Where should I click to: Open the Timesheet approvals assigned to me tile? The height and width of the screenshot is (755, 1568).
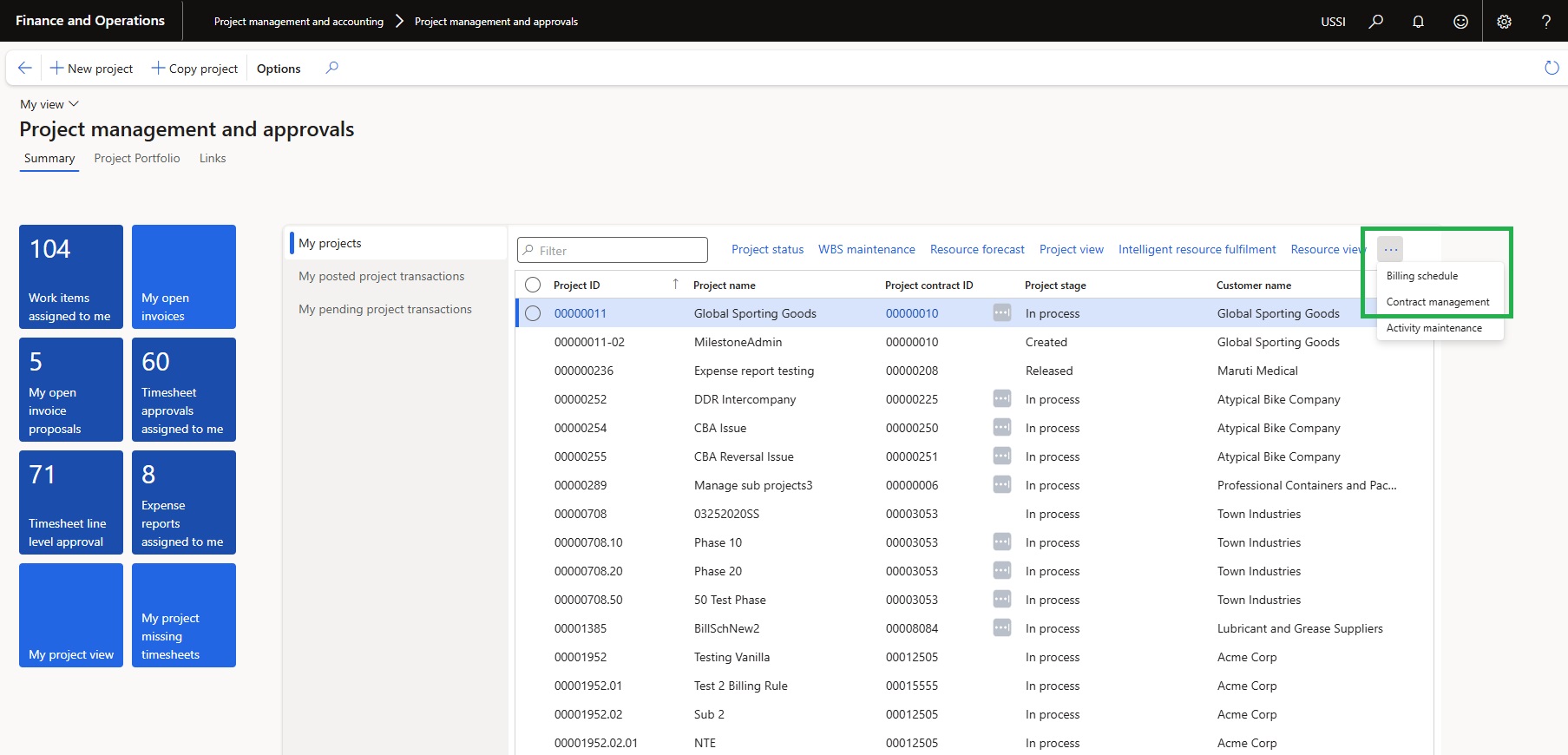(183, 390)
